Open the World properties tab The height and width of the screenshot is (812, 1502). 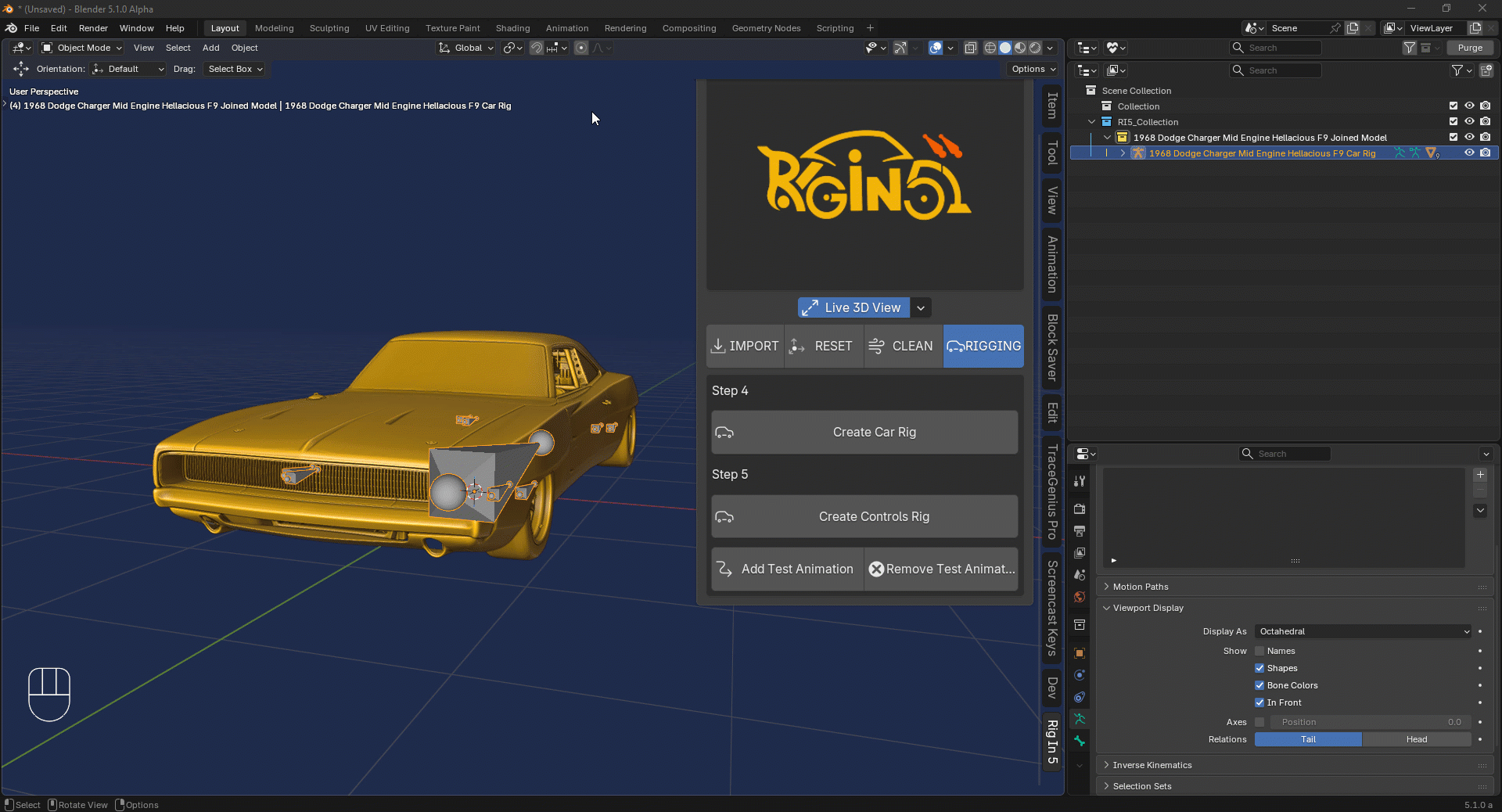[x=1080, y=597]
